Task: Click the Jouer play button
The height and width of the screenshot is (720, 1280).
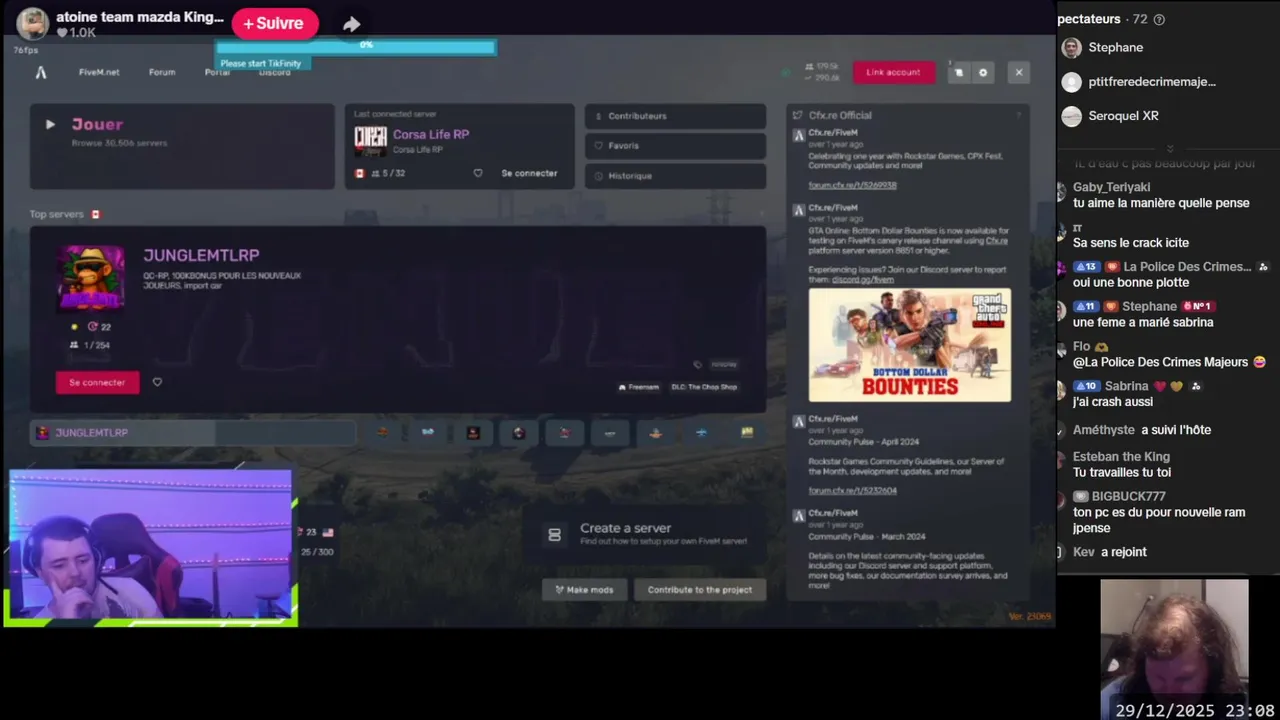Action: pyautogui.click(x=182, y=146)
